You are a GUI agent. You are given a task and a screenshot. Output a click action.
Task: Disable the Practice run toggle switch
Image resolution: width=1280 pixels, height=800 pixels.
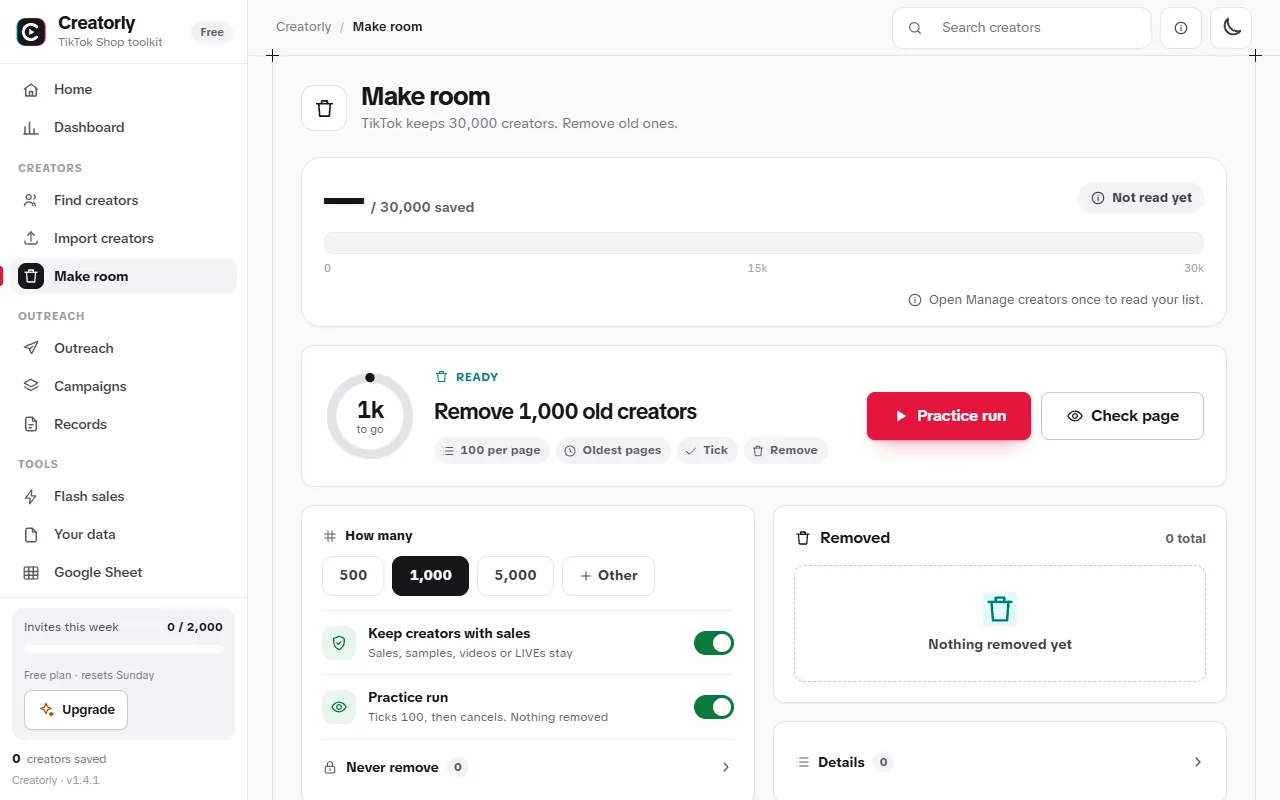tap(714, 707)
